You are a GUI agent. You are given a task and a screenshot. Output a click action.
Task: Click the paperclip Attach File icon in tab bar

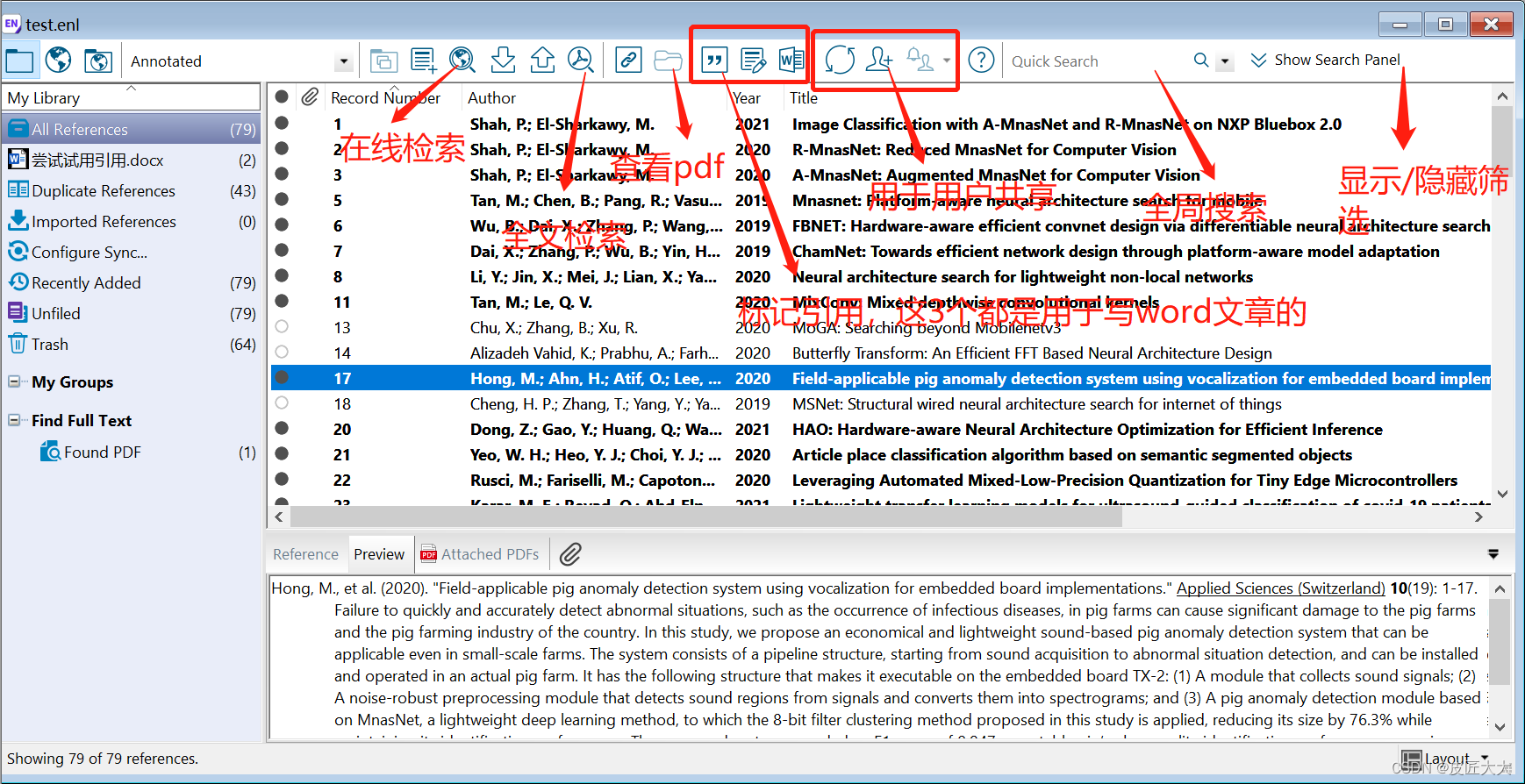[570, 554]
